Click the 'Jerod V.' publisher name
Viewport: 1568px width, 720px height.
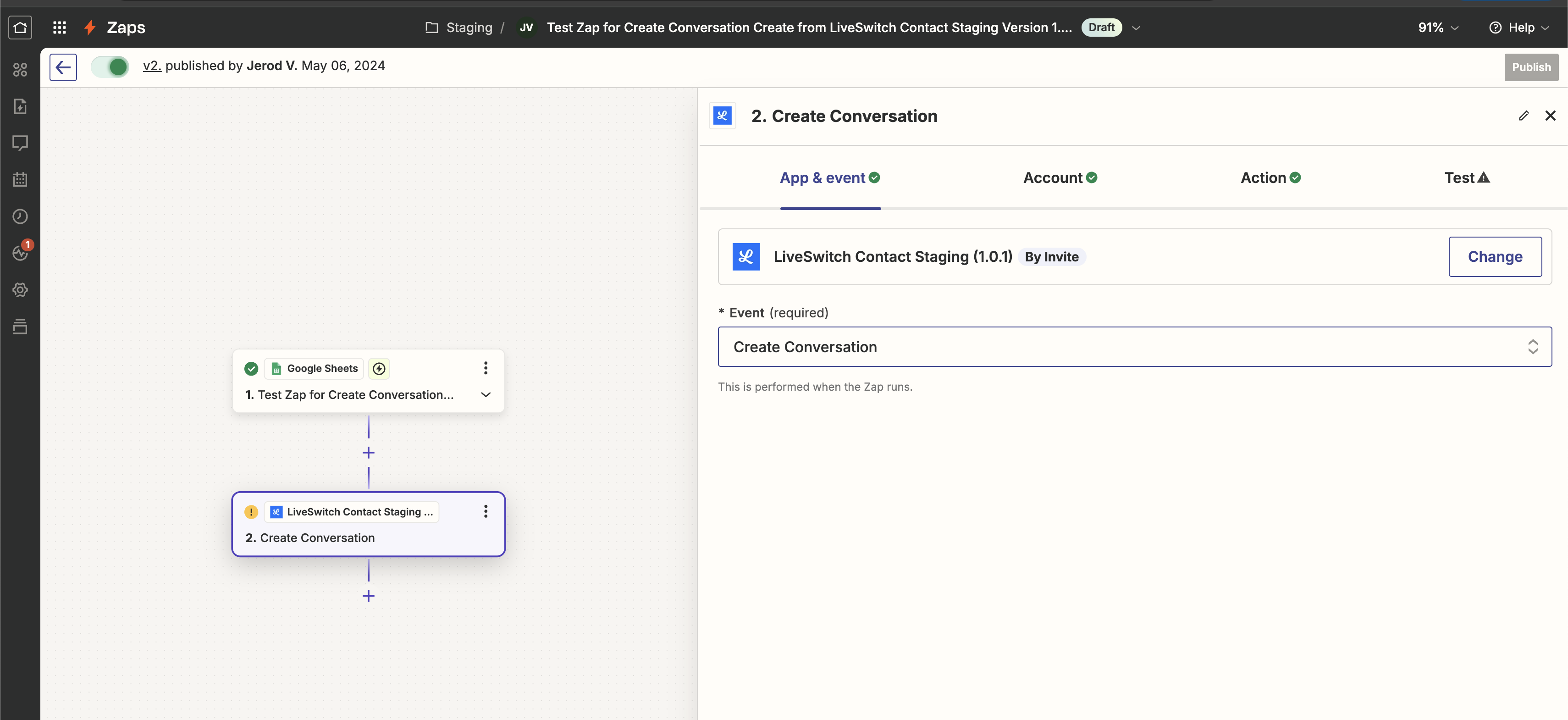point(271,66)
